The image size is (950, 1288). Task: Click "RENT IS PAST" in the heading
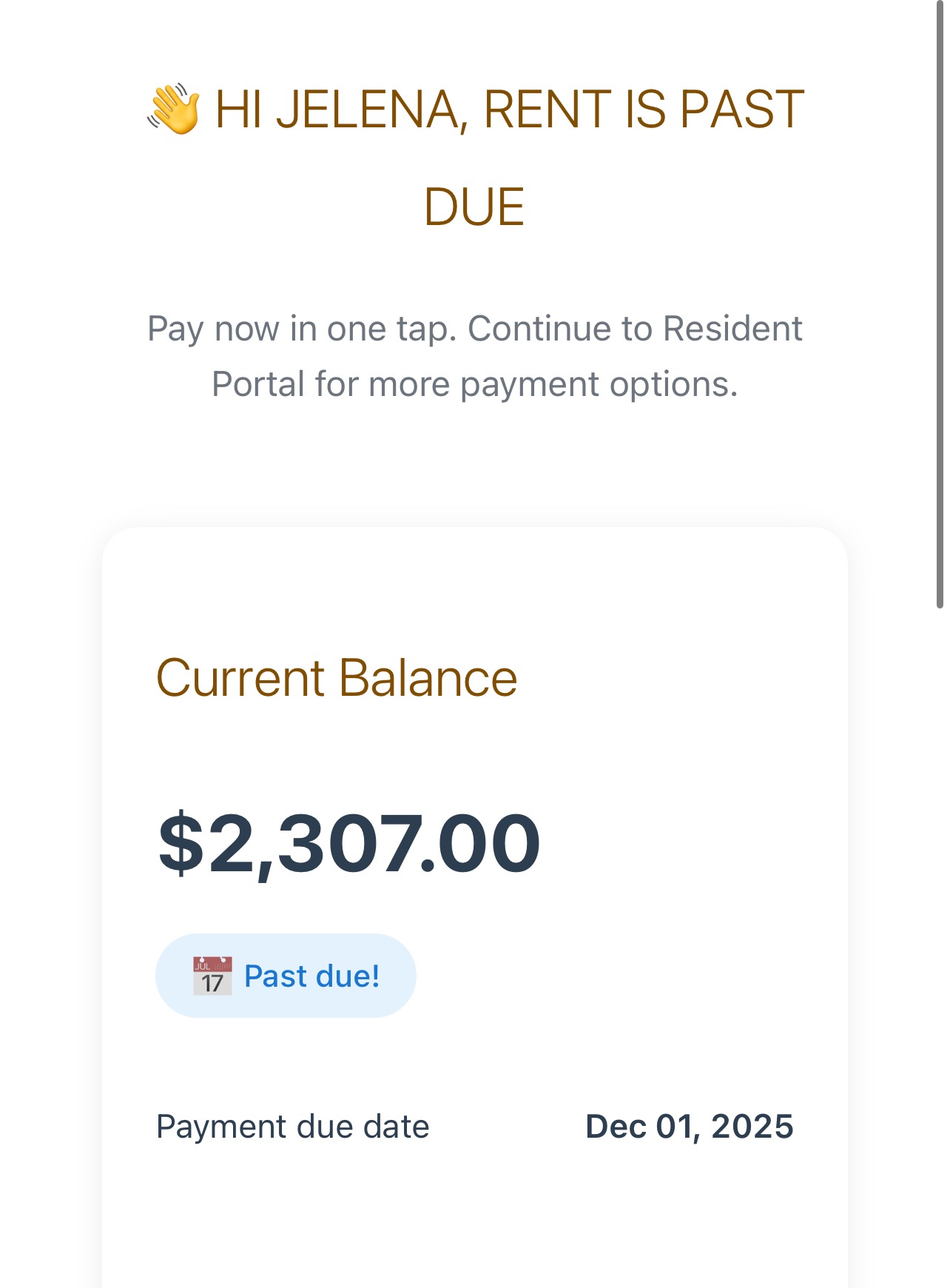(644, 110)
